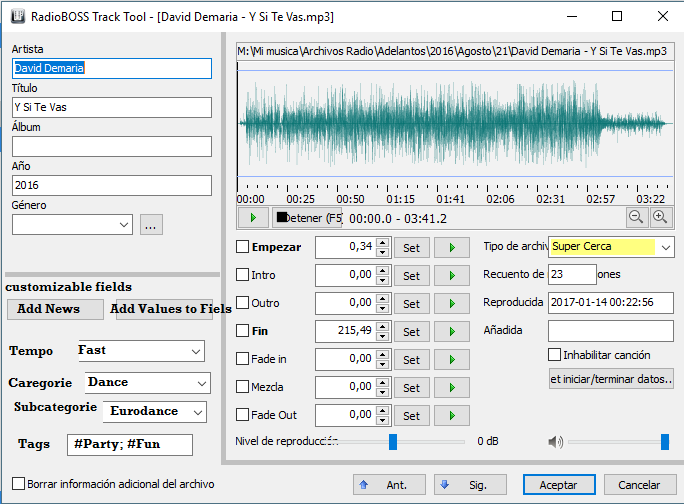
Task: Decrease Fade in value with down arrow
Action: pos(383,364)
